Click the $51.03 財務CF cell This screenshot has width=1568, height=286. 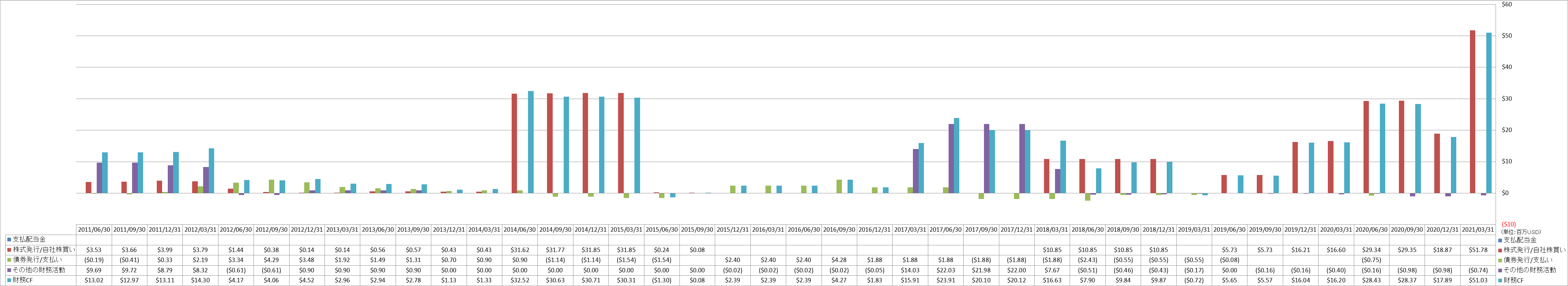(1479, 281)
